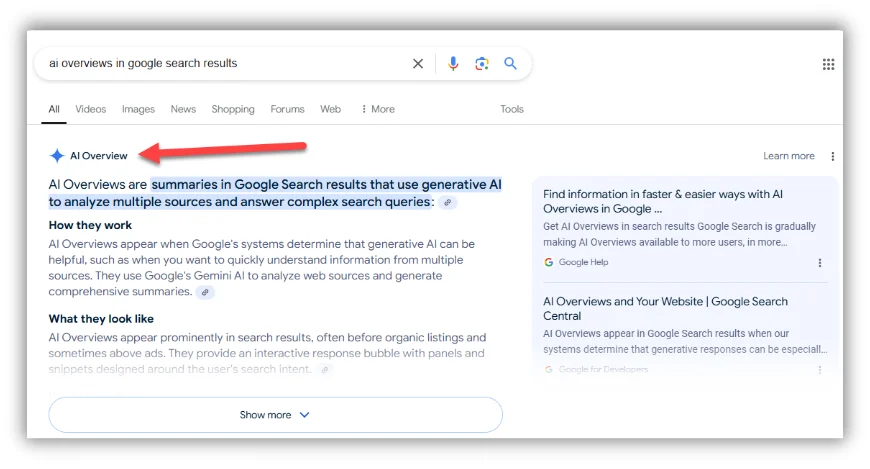Click source link icon after summary headline
The width and height of the screenshot is (870, 469).
[447, 203]
